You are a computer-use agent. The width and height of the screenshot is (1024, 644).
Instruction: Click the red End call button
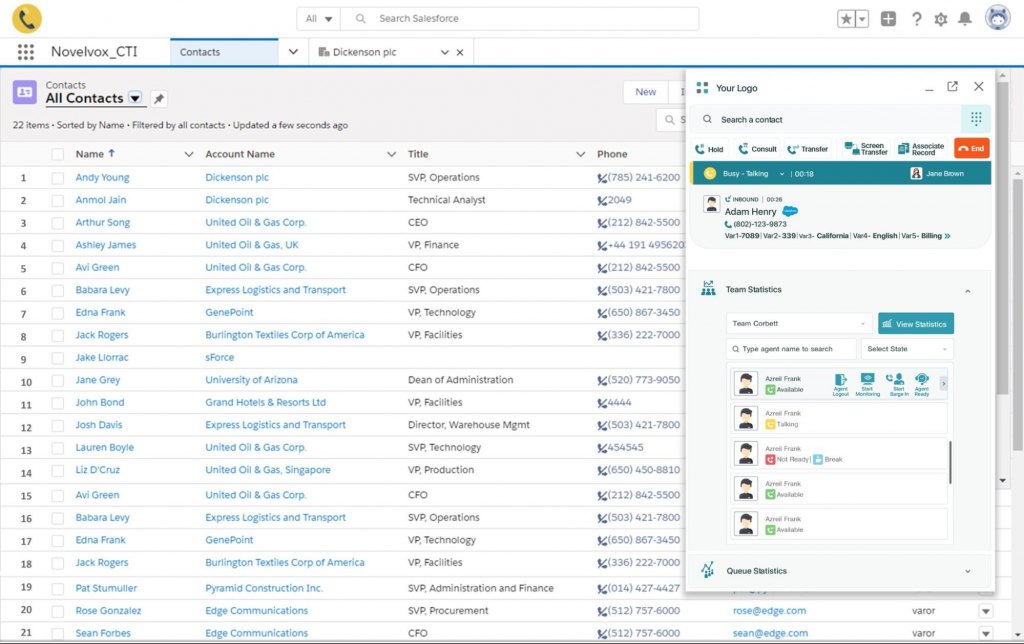(x=971, y=148)
